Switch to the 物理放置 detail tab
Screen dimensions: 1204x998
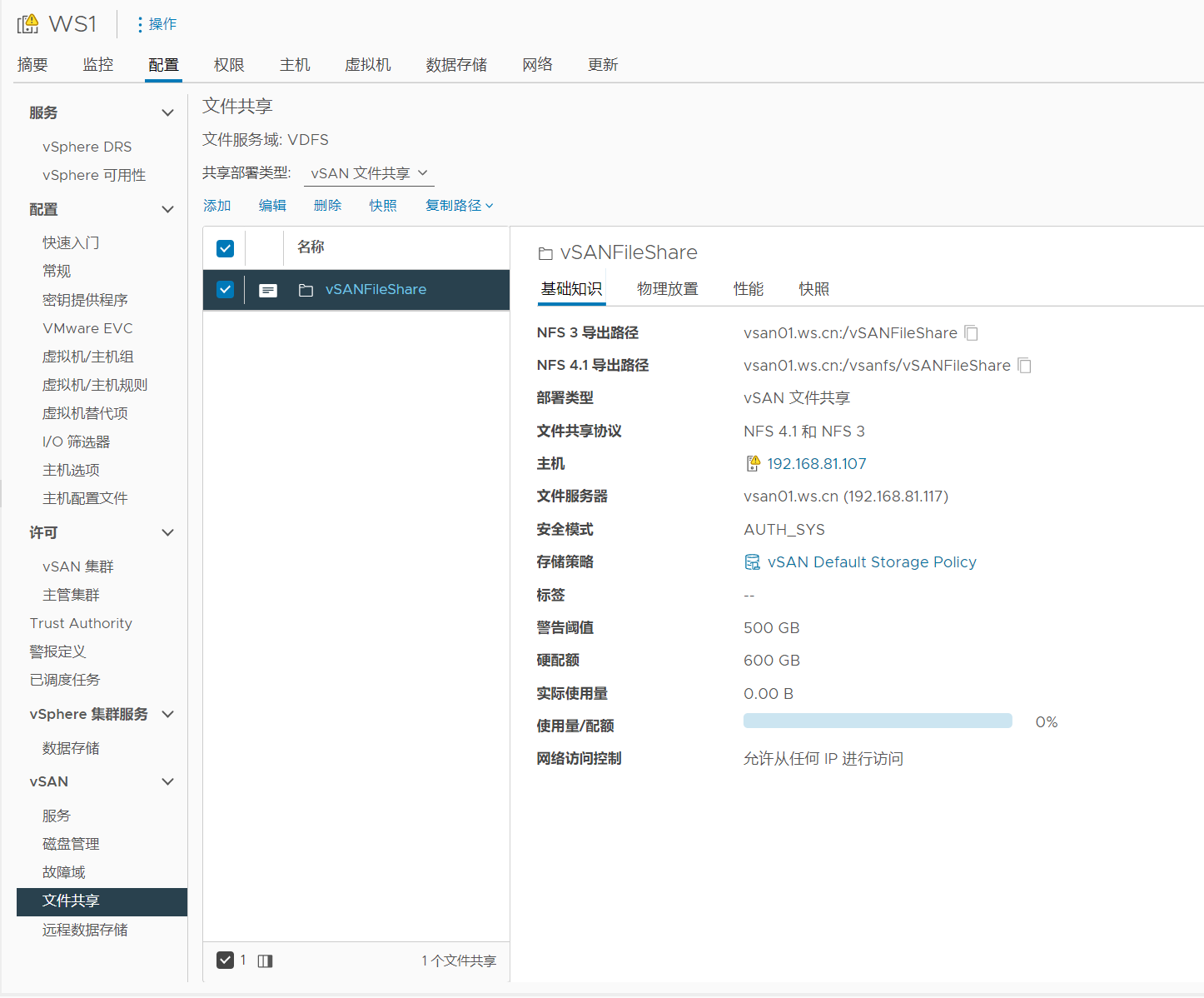click(668, 289)
